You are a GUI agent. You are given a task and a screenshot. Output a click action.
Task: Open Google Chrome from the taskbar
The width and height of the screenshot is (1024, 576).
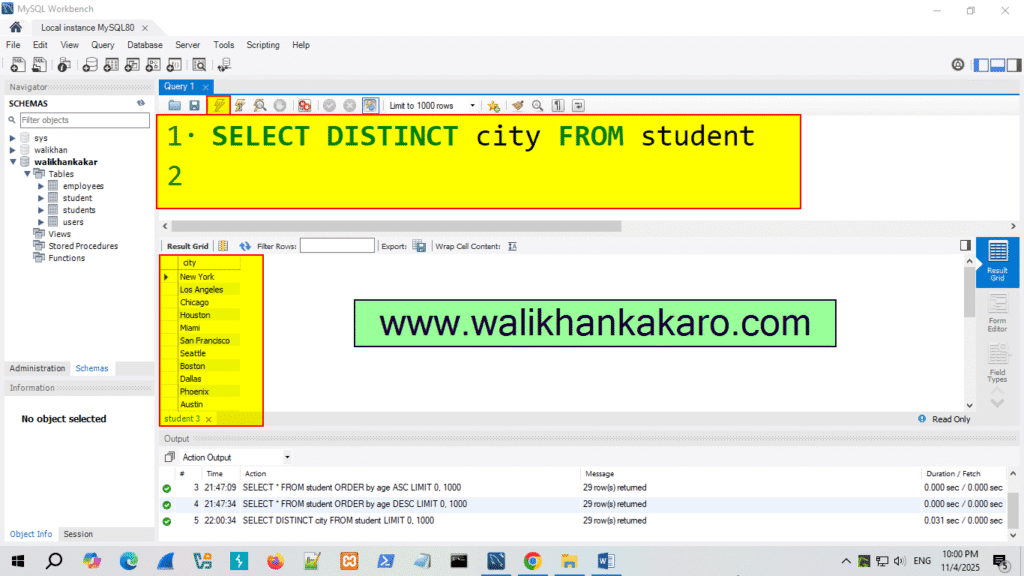(532, 561)
